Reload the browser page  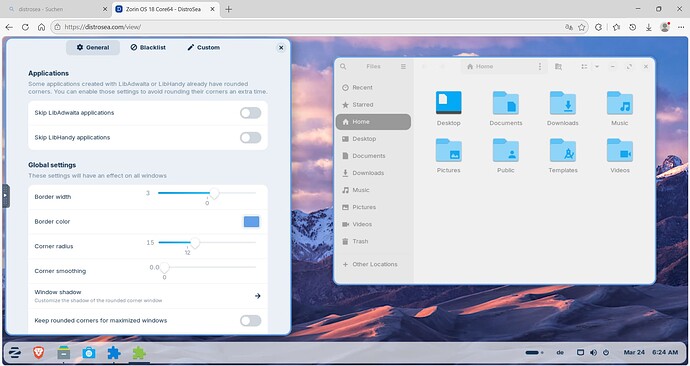coord(25,27)
